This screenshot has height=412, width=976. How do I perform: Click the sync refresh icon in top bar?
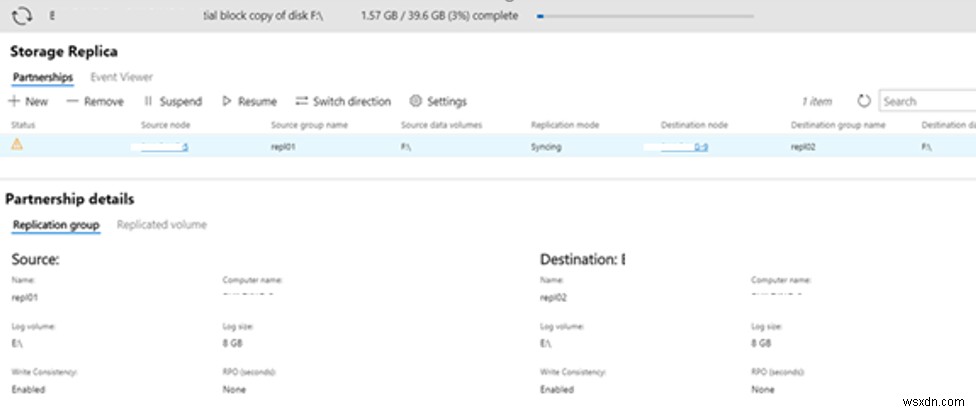click(22, 16)
